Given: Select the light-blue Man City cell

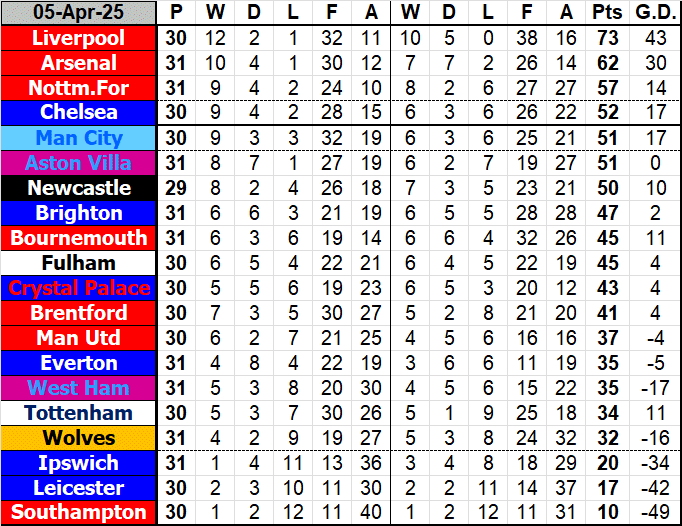Looking at the screenshot, I should (78, 138).
